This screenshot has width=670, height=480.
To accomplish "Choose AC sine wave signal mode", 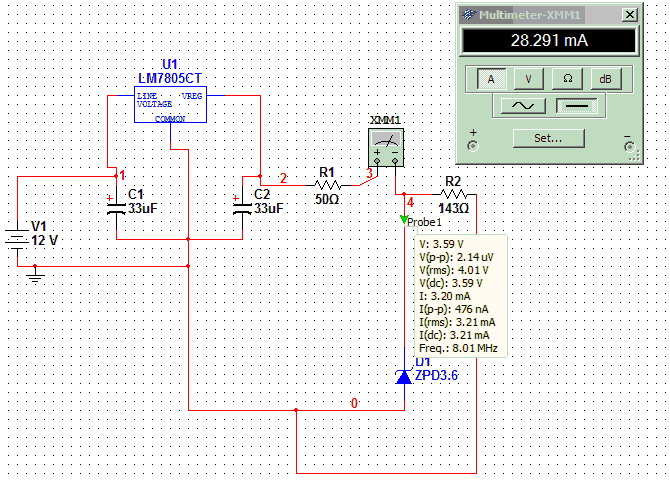I will pos(523,105).
